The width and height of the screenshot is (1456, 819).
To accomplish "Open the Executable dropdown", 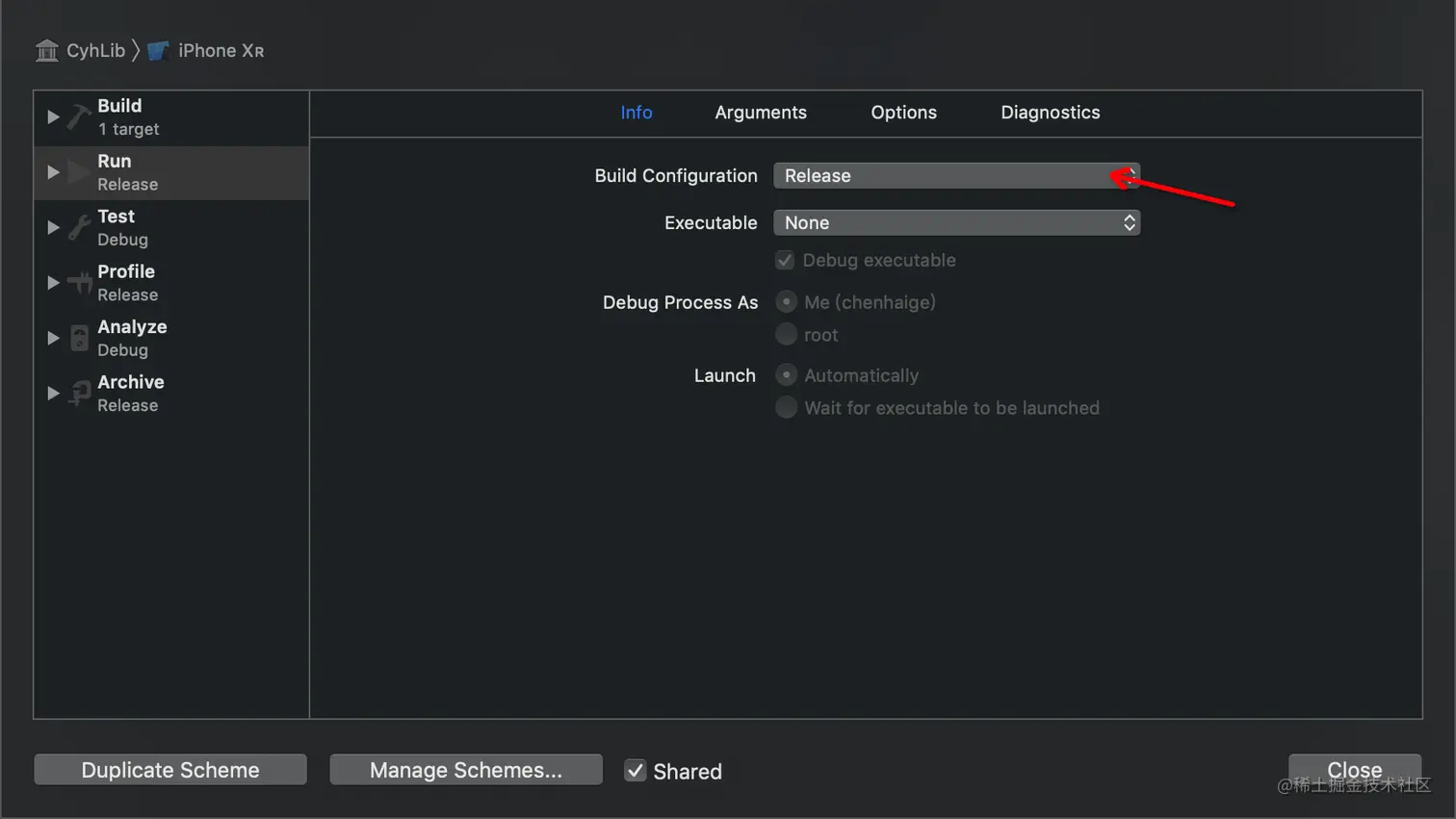I will click(956, 223).
